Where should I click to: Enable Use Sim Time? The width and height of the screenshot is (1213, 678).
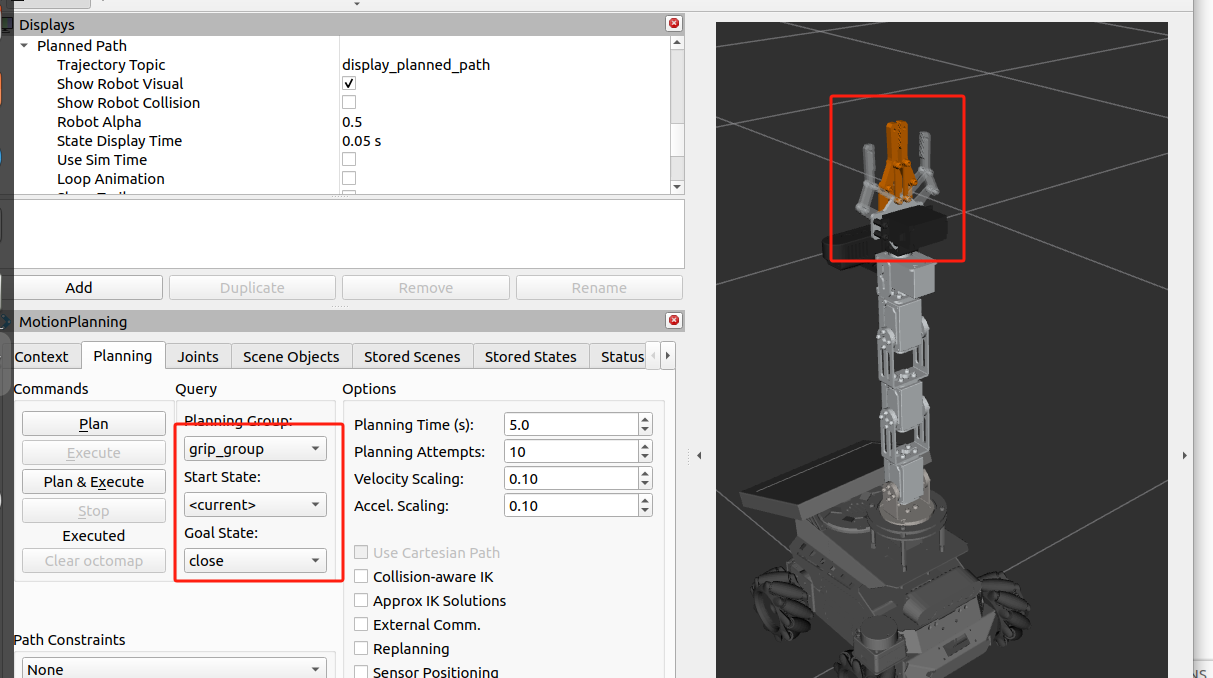point(349,159)
